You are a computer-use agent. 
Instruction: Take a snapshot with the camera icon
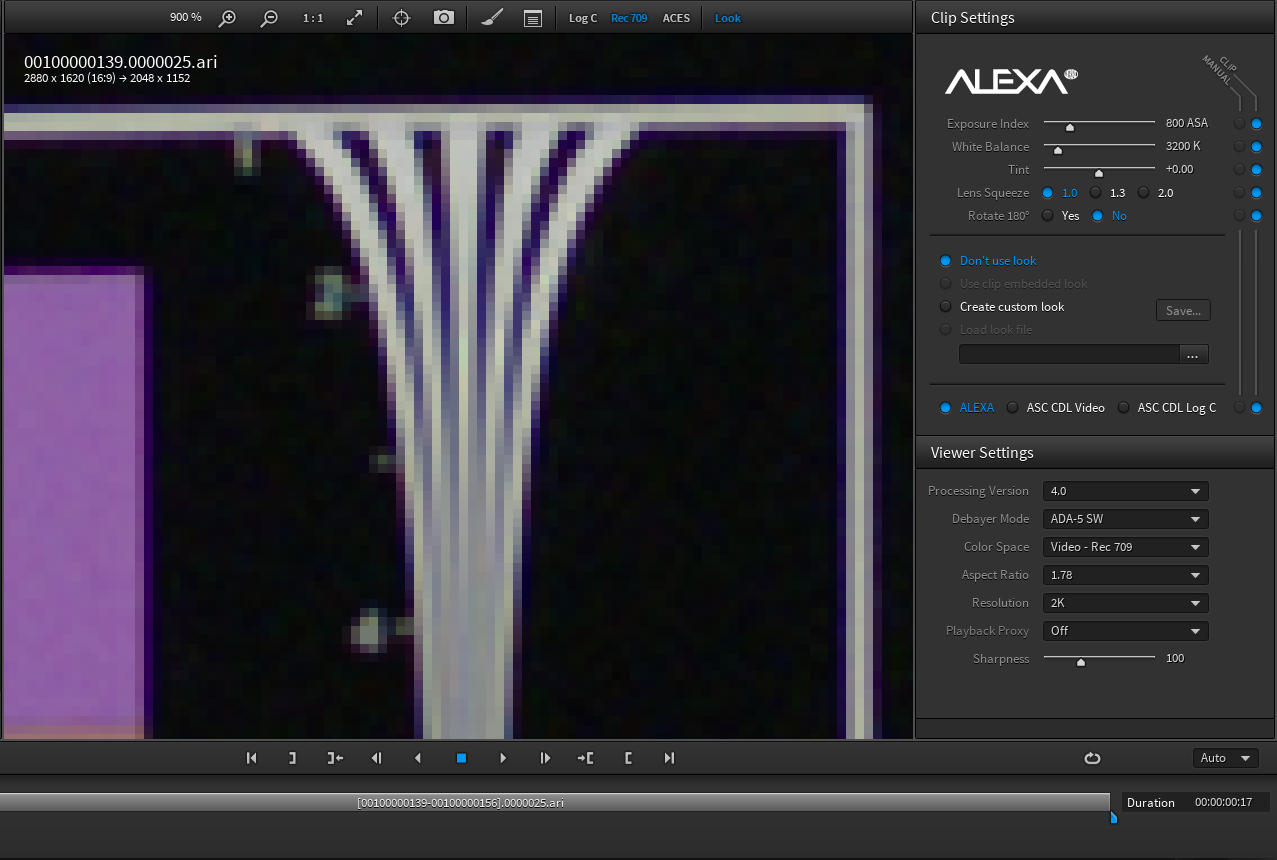tap(443, 18)
